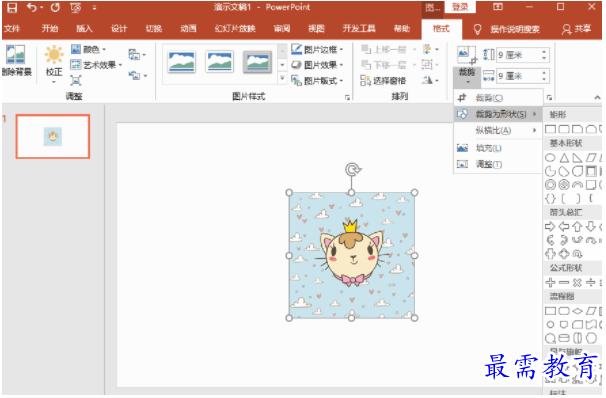
Task: Open 图片样式 group dialog launcher
Action: click(x=347, y=97)
